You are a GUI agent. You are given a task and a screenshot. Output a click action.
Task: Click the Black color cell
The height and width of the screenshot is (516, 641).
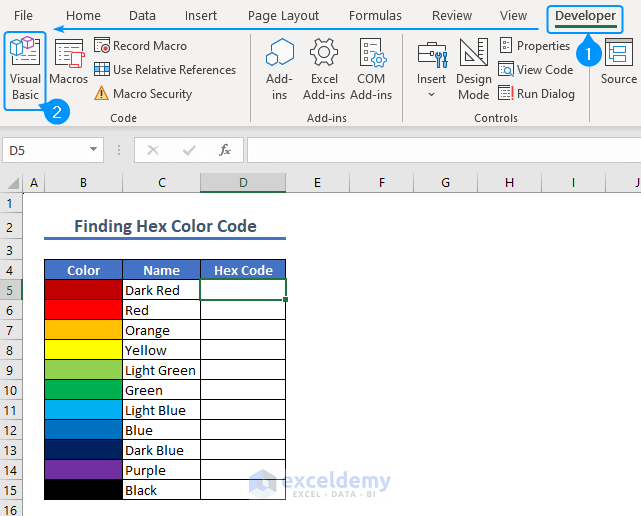(x=83, y=490)
